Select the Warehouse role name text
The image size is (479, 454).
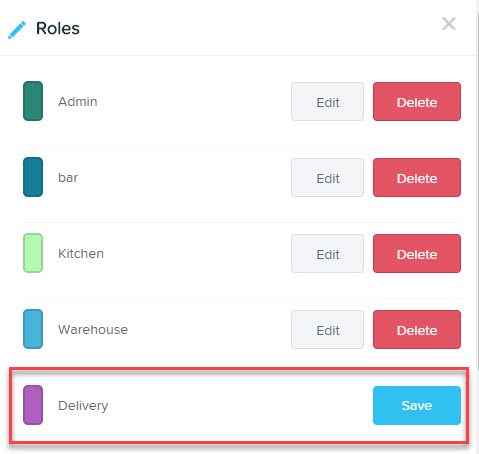tap(93, 330)
